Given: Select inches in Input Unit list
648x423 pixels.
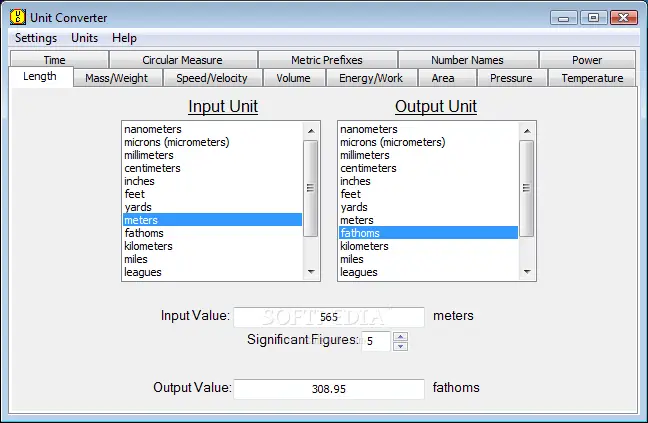Looking at the screenshot, I should pos(212,181).
